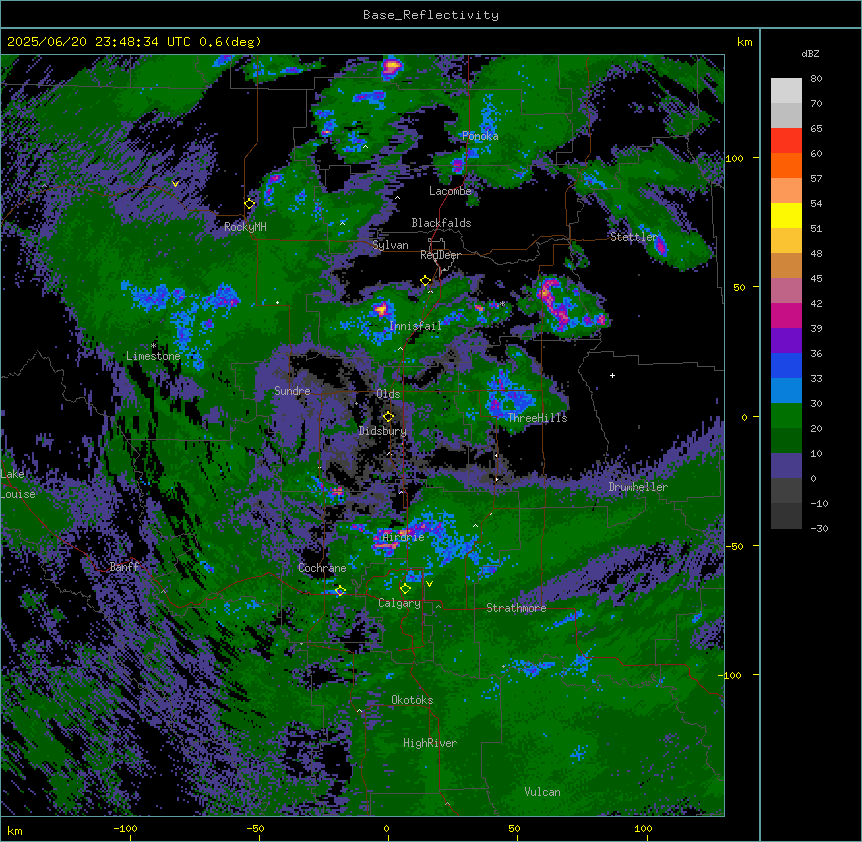Image resolution: width=862 pixels, height=842 pixels.
Task: Click the Banff label on the map
Action: [124, 567]
